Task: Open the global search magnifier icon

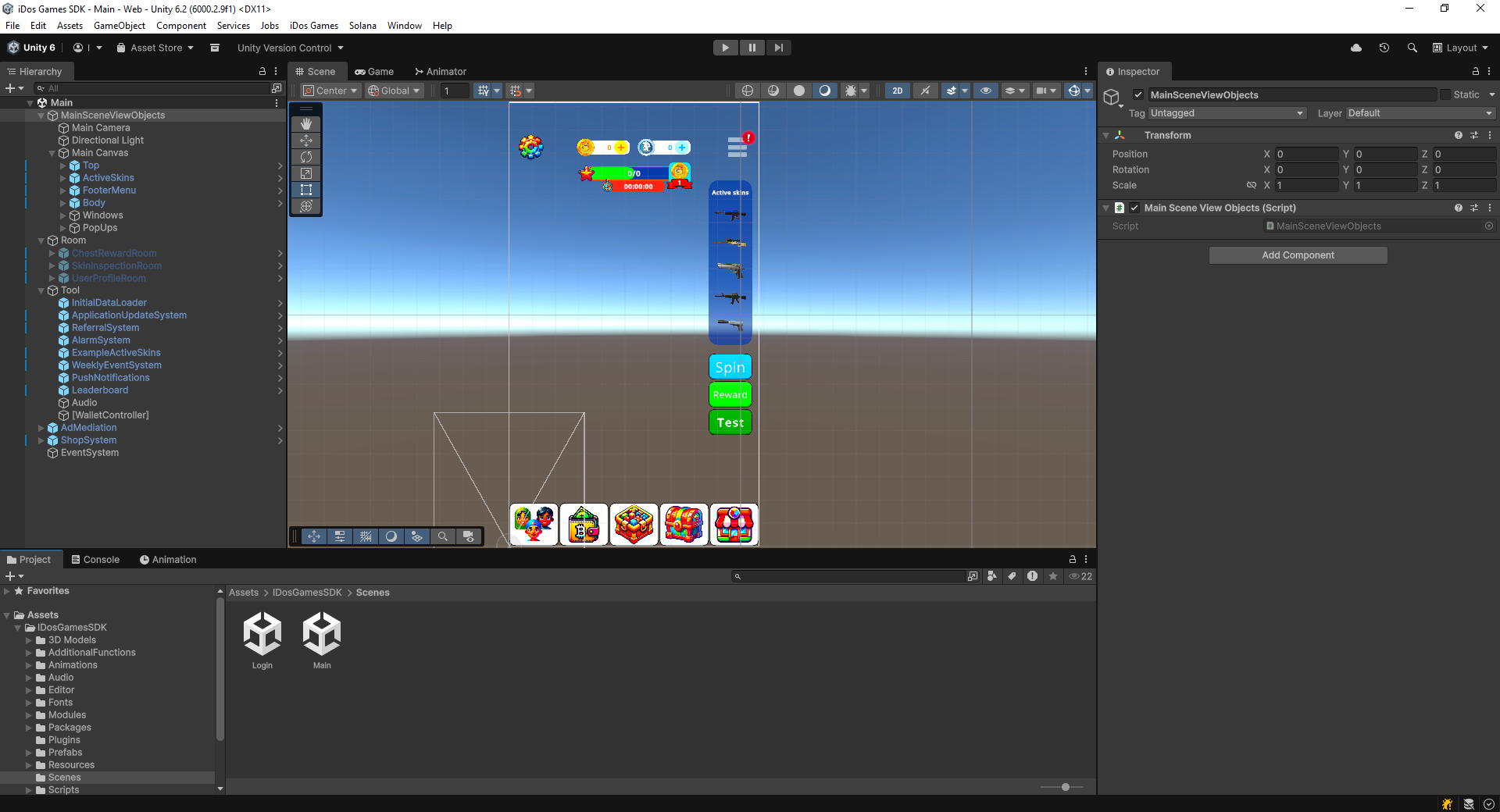Action: coord(1412,48)
